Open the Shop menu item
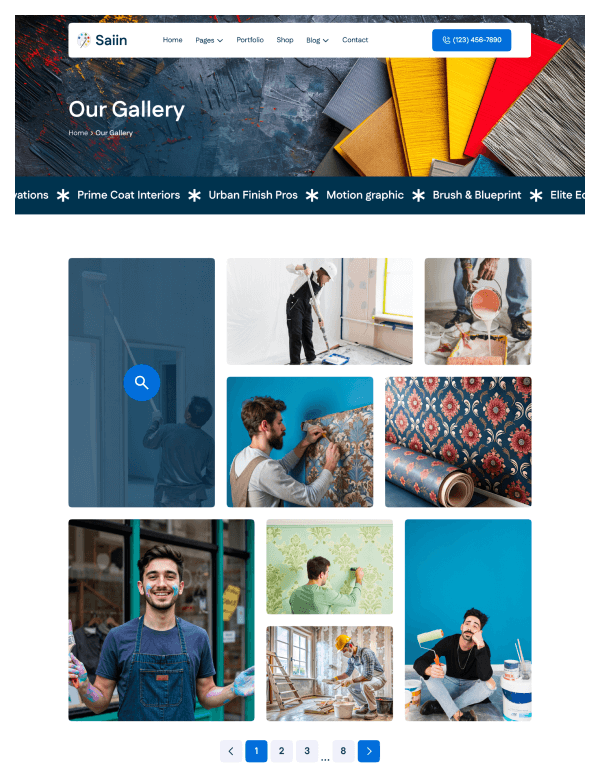This screenshot has height=780, width=600. [x=285, y=40]
